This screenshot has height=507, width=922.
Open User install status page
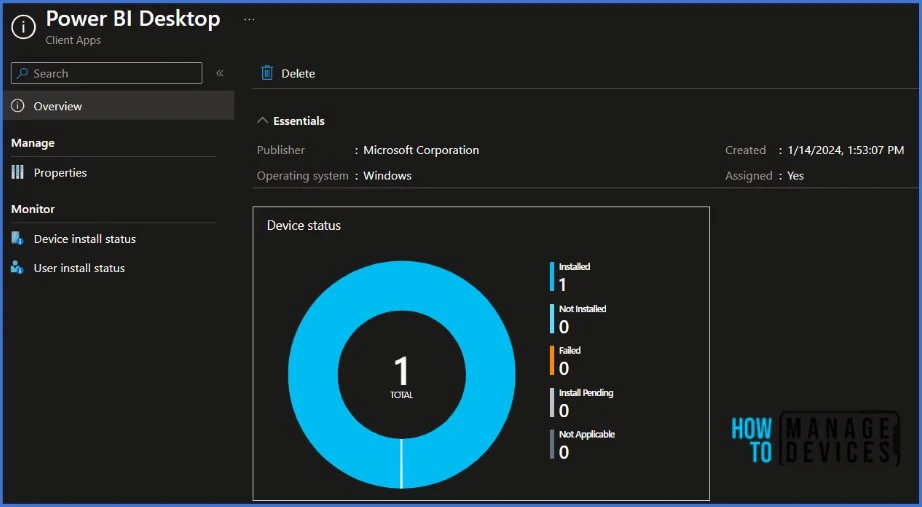tap(79, 268)
